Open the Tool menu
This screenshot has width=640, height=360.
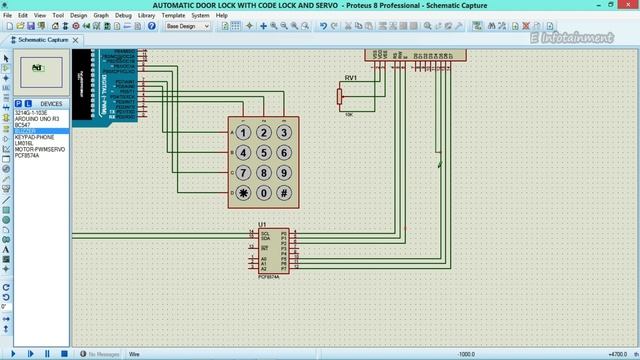tap(58, 16)
